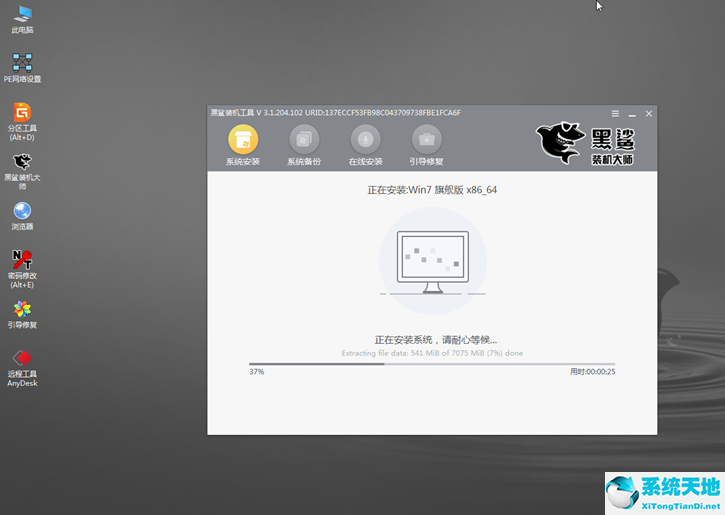Select the 系统安装 tab in installer
Screen dimensions: 725x515
(243, 146)
